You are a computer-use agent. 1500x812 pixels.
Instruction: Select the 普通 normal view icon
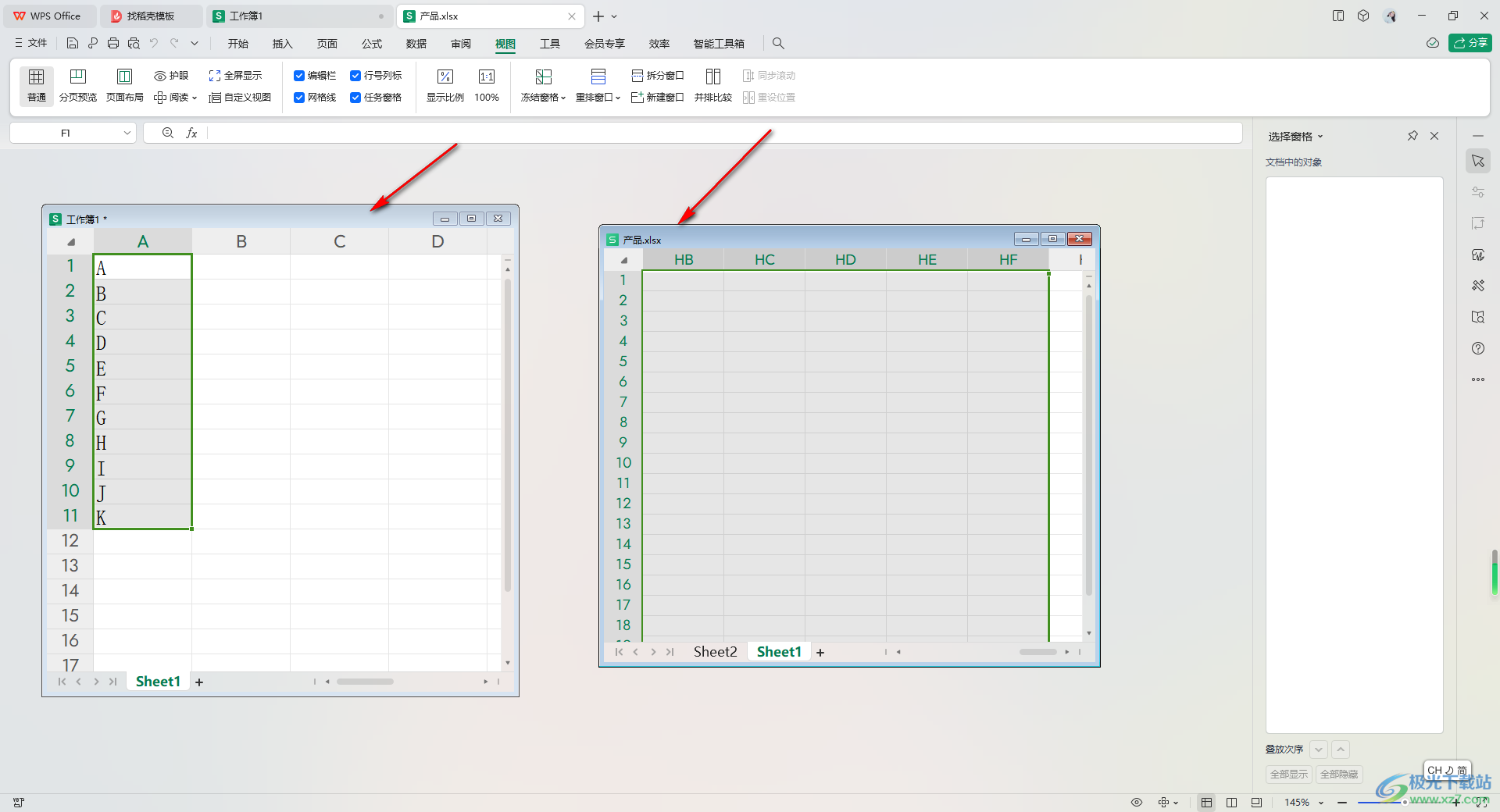click(36, 85)
